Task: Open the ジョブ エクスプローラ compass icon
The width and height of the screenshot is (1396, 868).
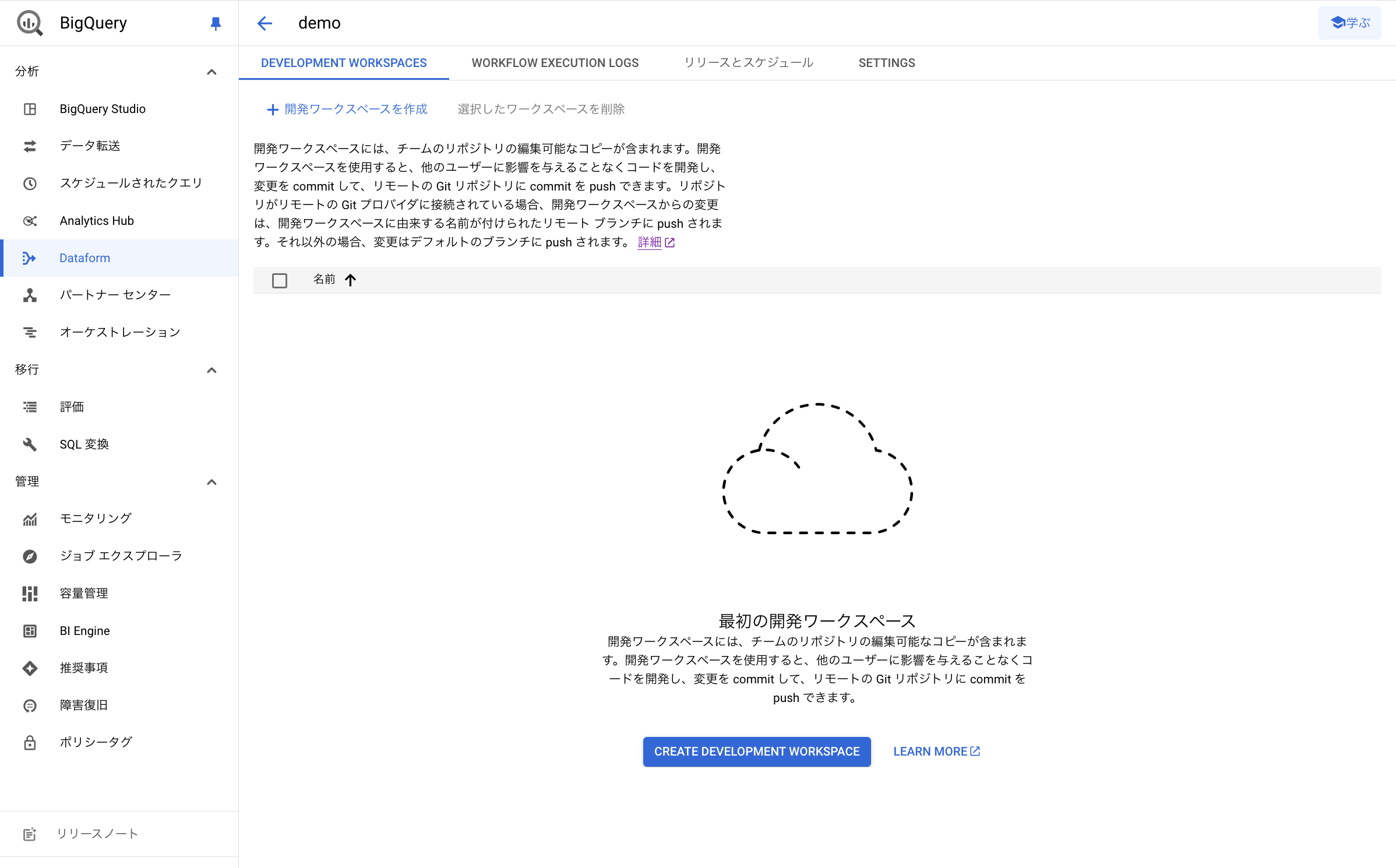Action: coord(30,556)
